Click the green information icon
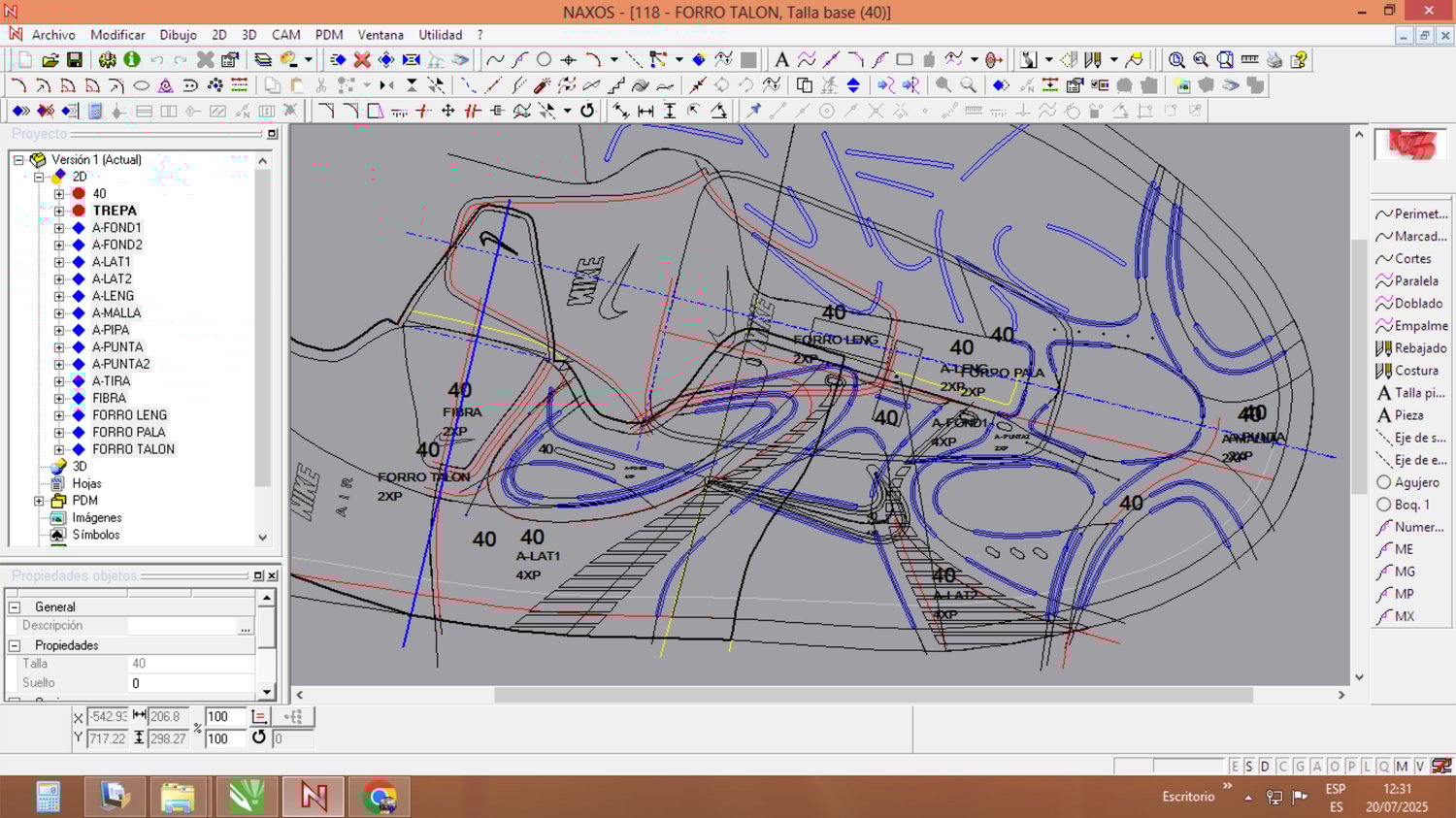The height and width of the screenshot is (818, 1456). (132, 60)
